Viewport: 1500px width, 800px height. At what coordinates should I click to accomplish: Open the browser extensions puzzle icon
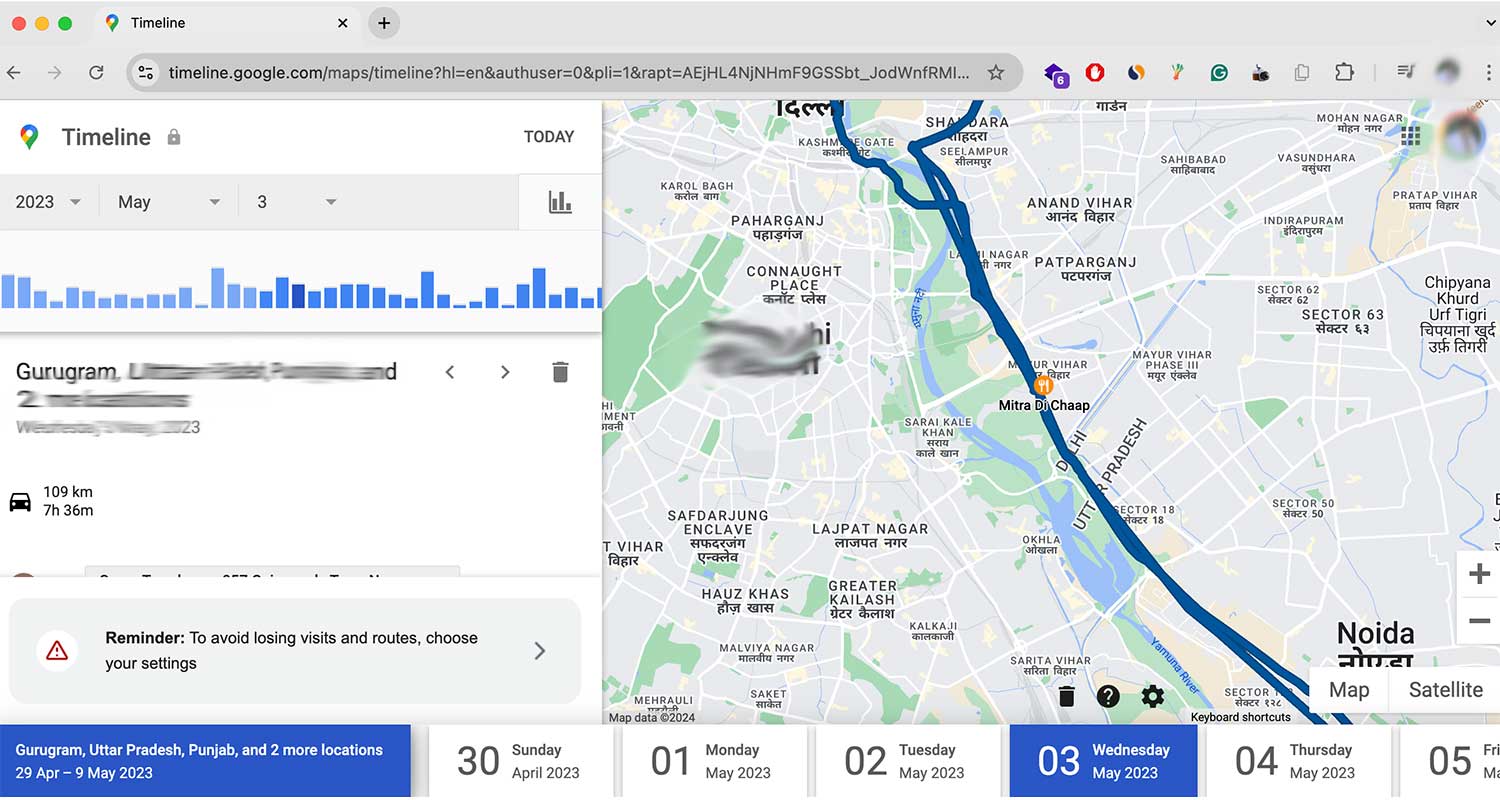pos(1345,72)
